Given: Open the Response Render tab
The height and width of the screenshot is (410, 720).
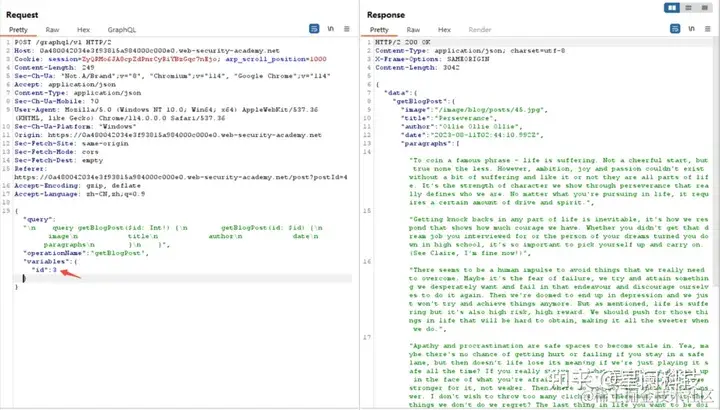Looking at the screenshot, I should [x=480, y=29].
